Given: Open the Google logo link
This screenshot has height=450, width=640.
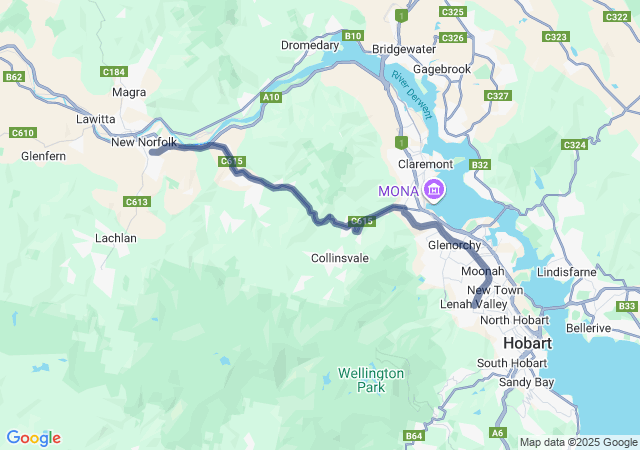Looking at the screenshot, I should click(34, 438).
